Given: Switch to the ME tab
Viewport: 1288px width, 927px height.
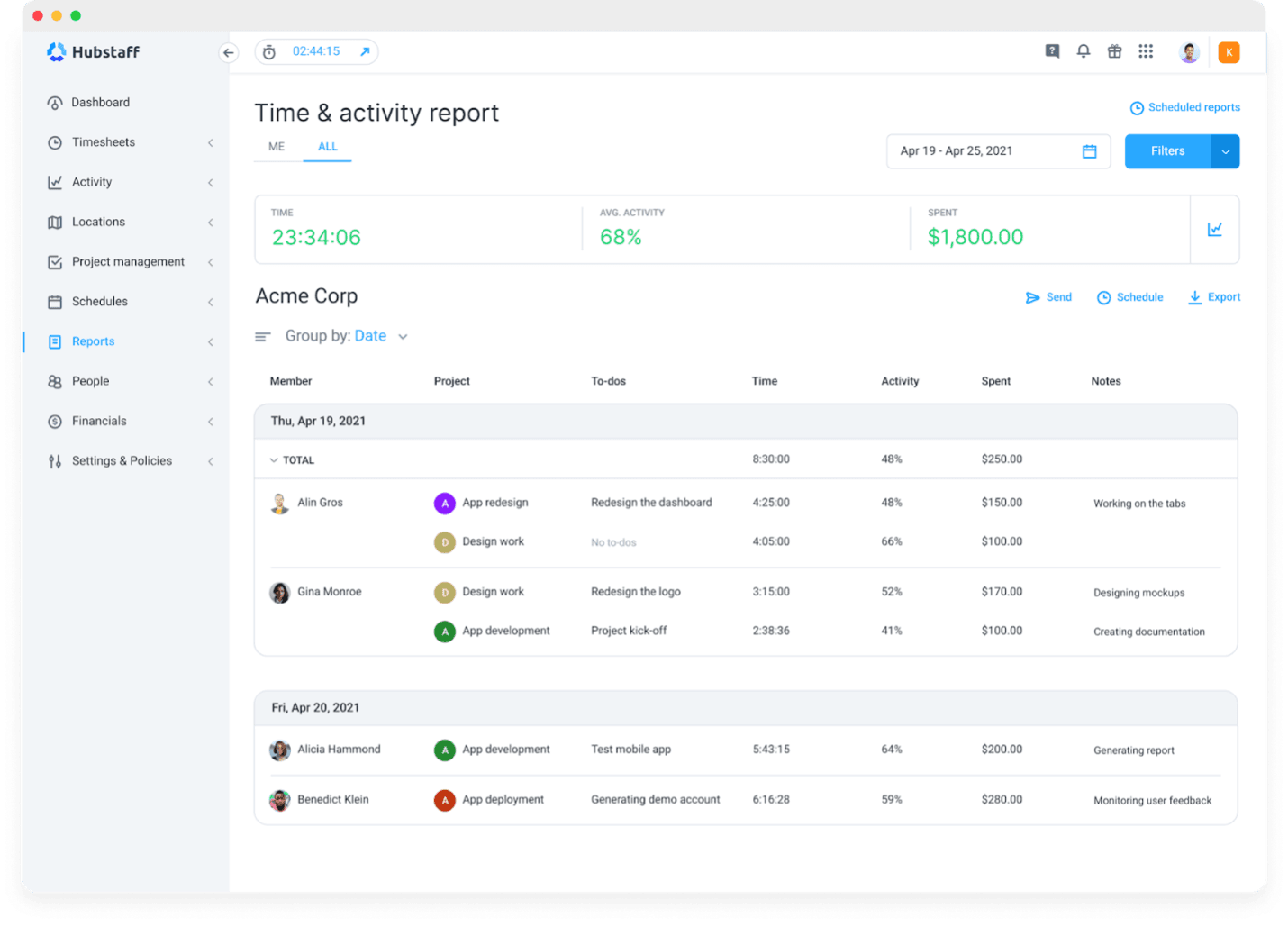Looking at the screenshot, I should point(276,146).
